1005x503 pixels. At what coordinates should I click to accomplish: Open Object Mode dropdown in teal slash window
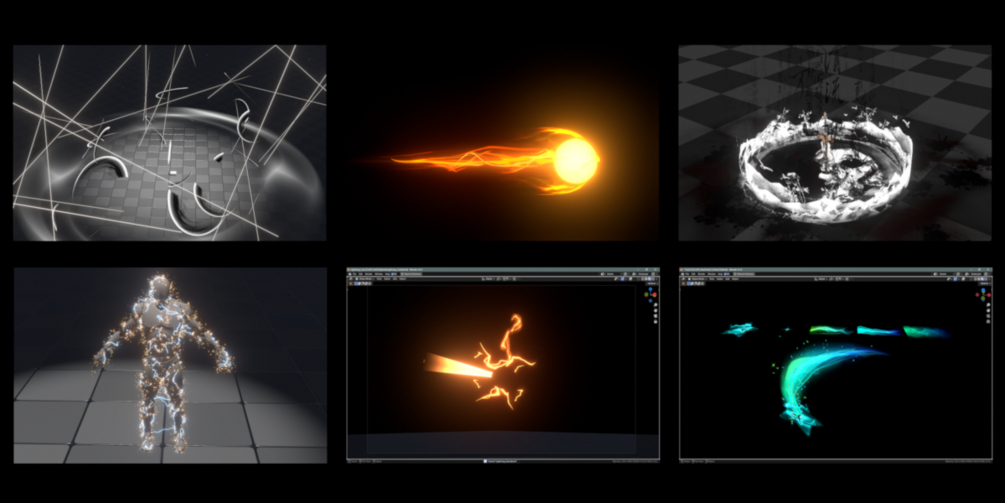coord(697,279)
